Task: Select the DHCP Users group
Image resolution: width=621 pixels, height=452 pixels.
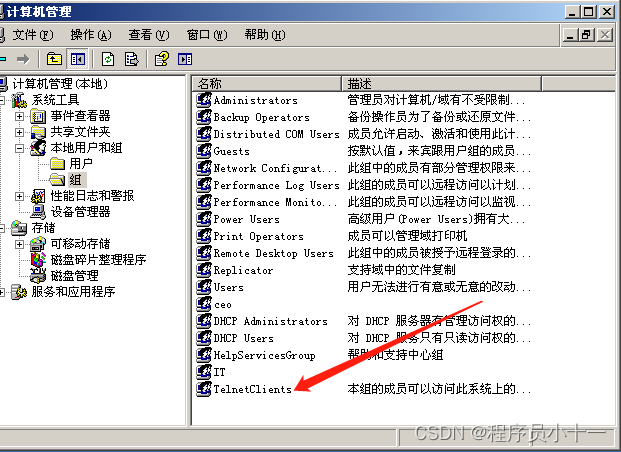Action: (x=244, y=338)
